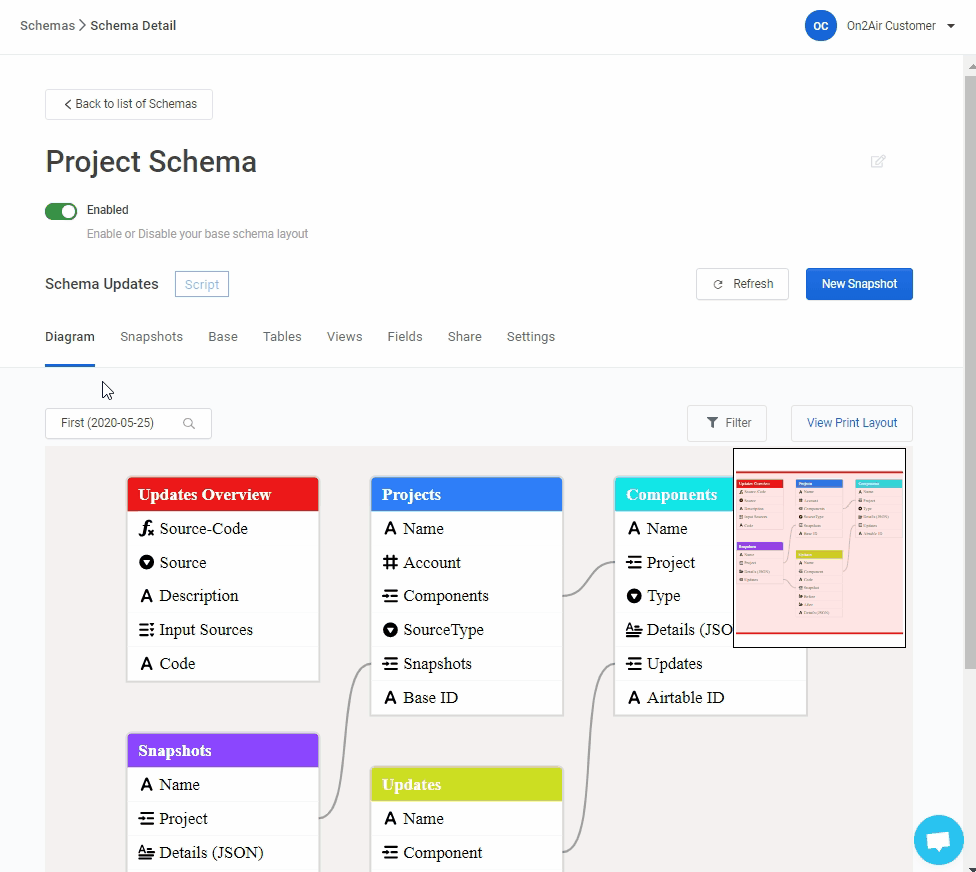Click the formula icon next to Source-Code

point(147,529)
